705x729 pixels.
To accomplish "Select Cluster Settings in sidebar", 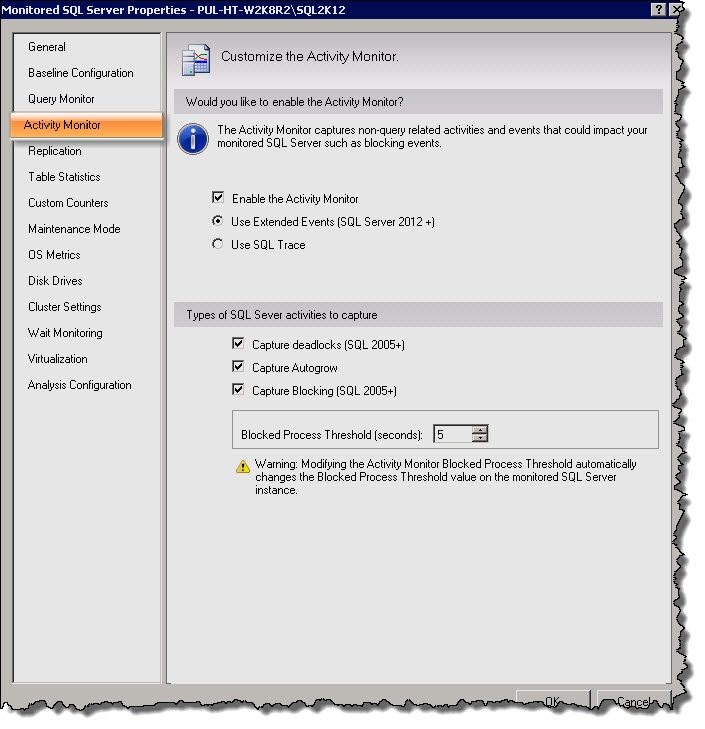I will pos(65,307).
